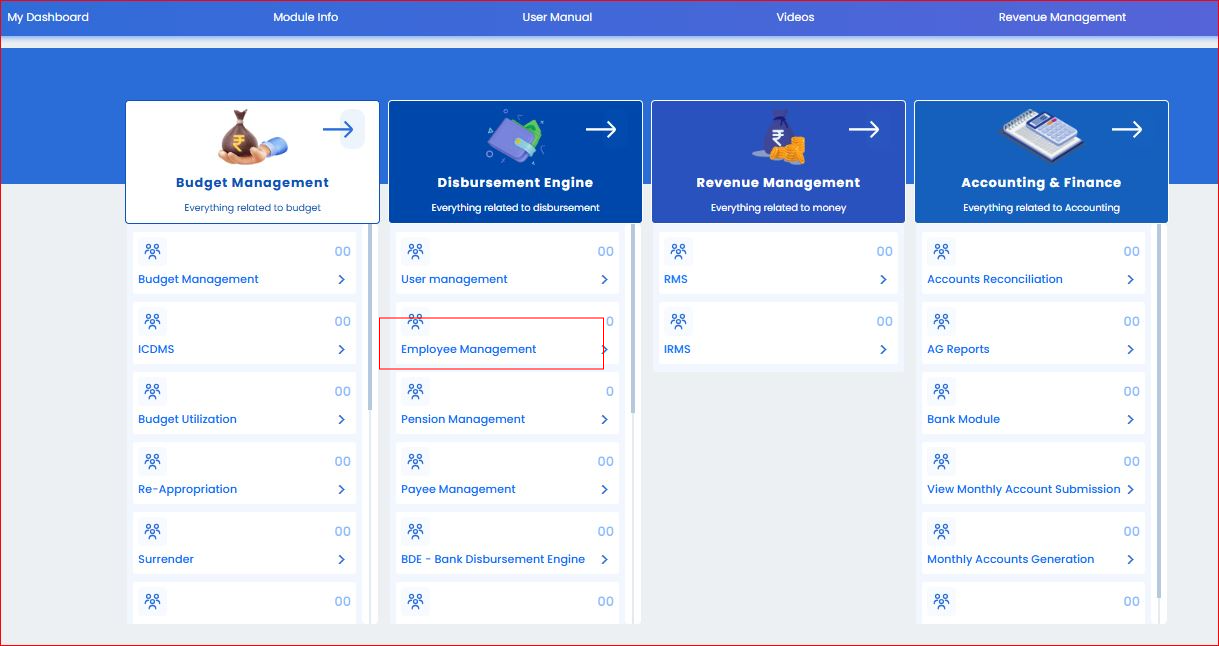Click the people icon above Budget Utilization
Viewport: 1219px width, 646px height.
(152, 391)
